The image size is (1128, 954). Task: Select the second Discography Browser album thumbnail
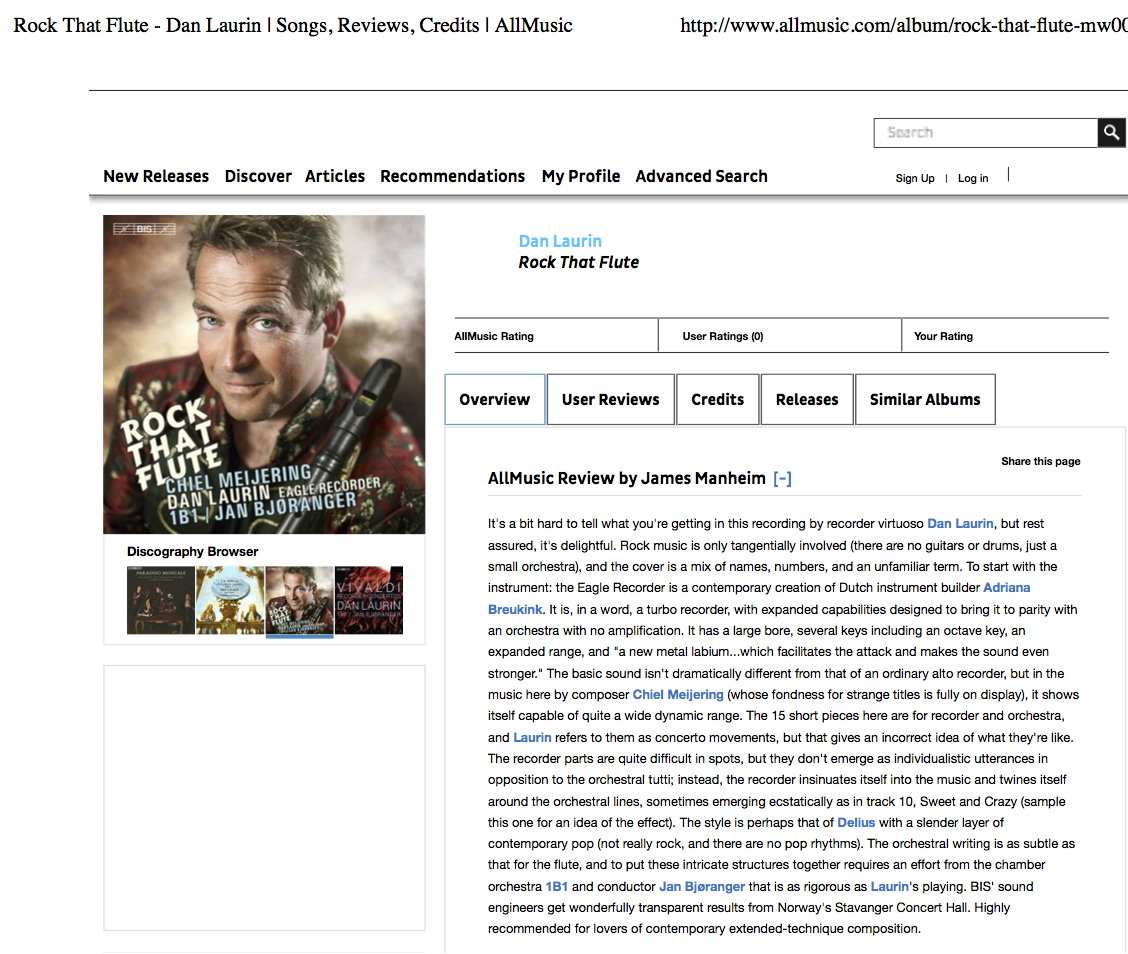tap(230, 600)
